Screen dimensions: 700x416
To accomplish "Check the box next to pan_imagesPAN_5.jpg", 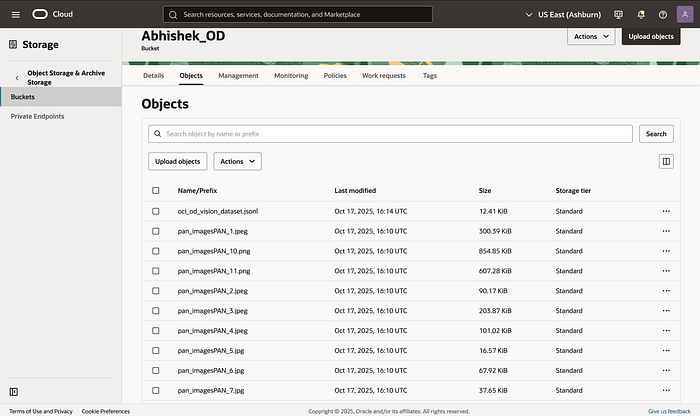I will point(155,350).
